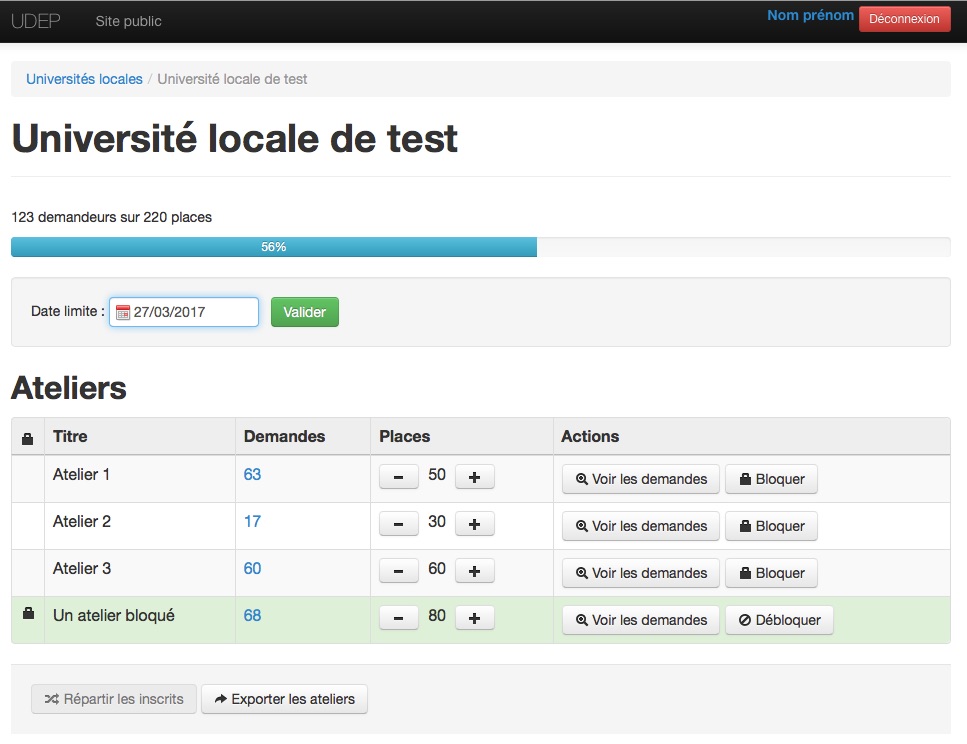The width and height of the screenshot is (967, 744).
Task: Increase places for Atelier 1
Action: tap(474, 477)
